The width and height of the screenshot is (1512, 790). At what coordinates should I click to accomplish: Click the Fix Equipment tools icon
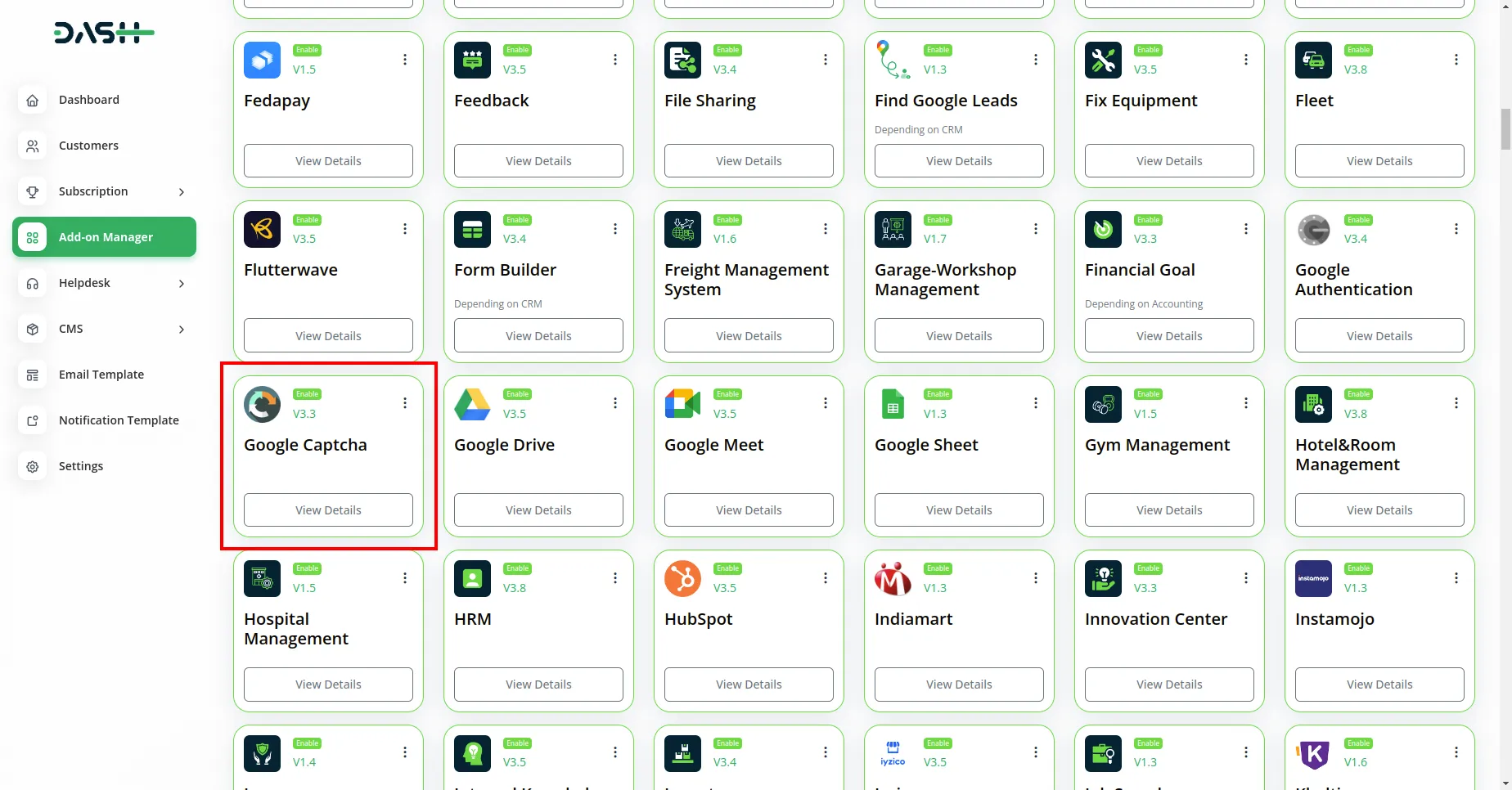[1103, 60]
